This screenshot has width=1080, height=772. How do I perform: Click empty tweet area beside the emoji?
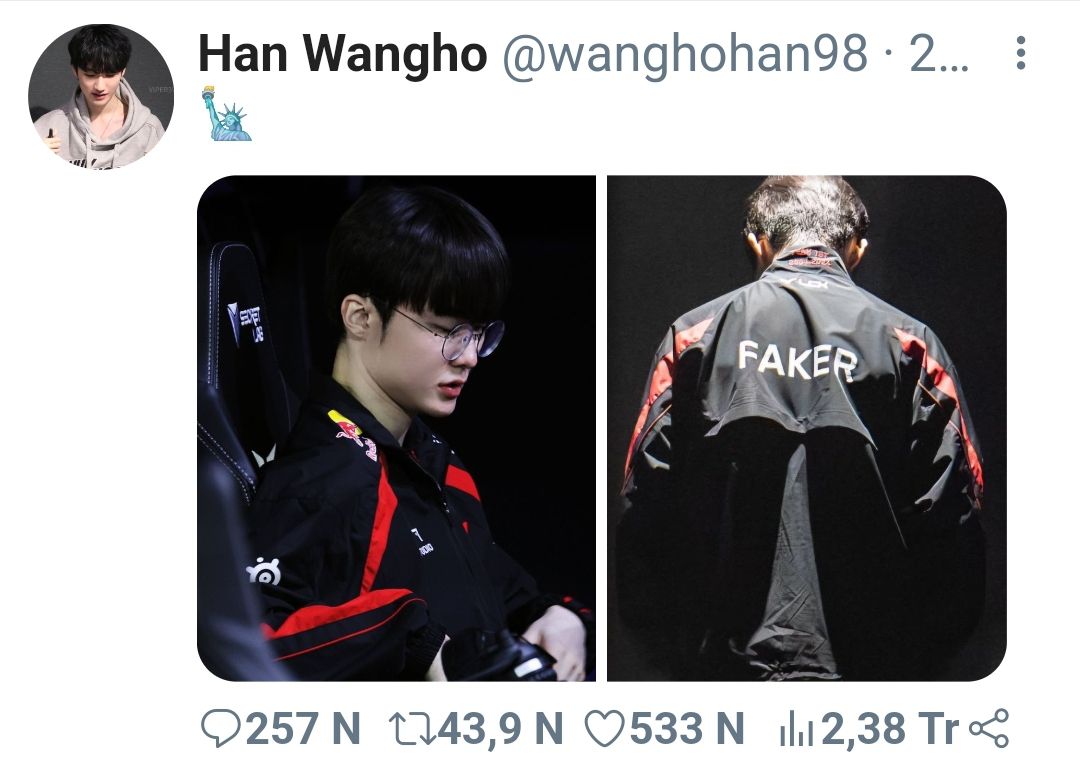coord(620,114)
